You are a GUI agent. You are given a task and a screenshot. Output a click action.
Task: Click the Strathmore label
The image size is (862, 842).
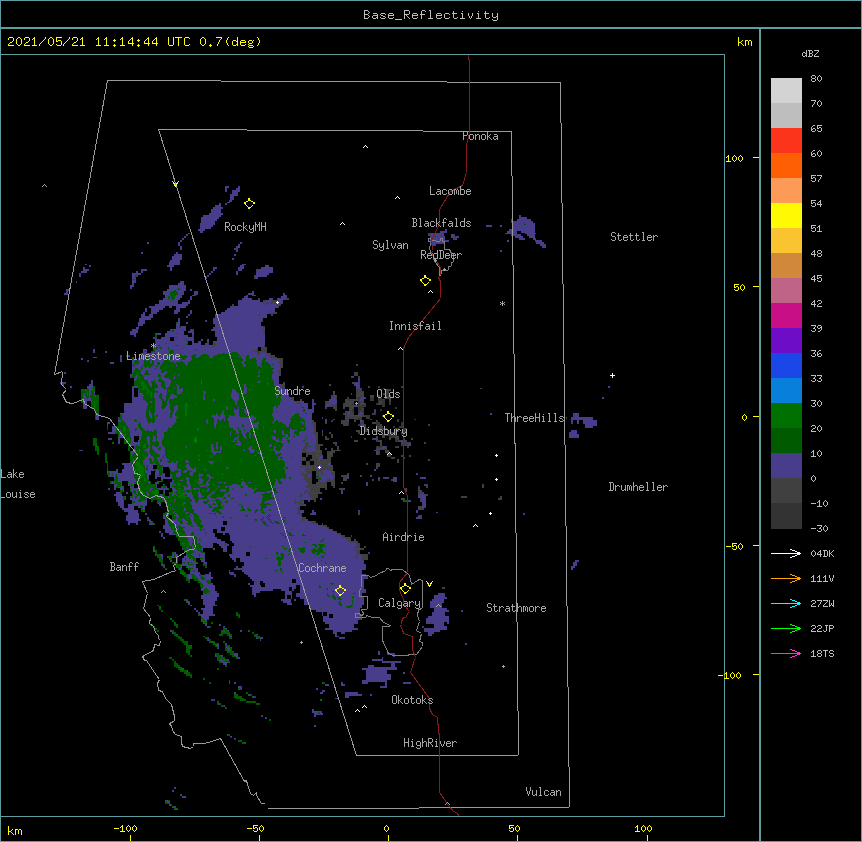(x=516, y=608)
